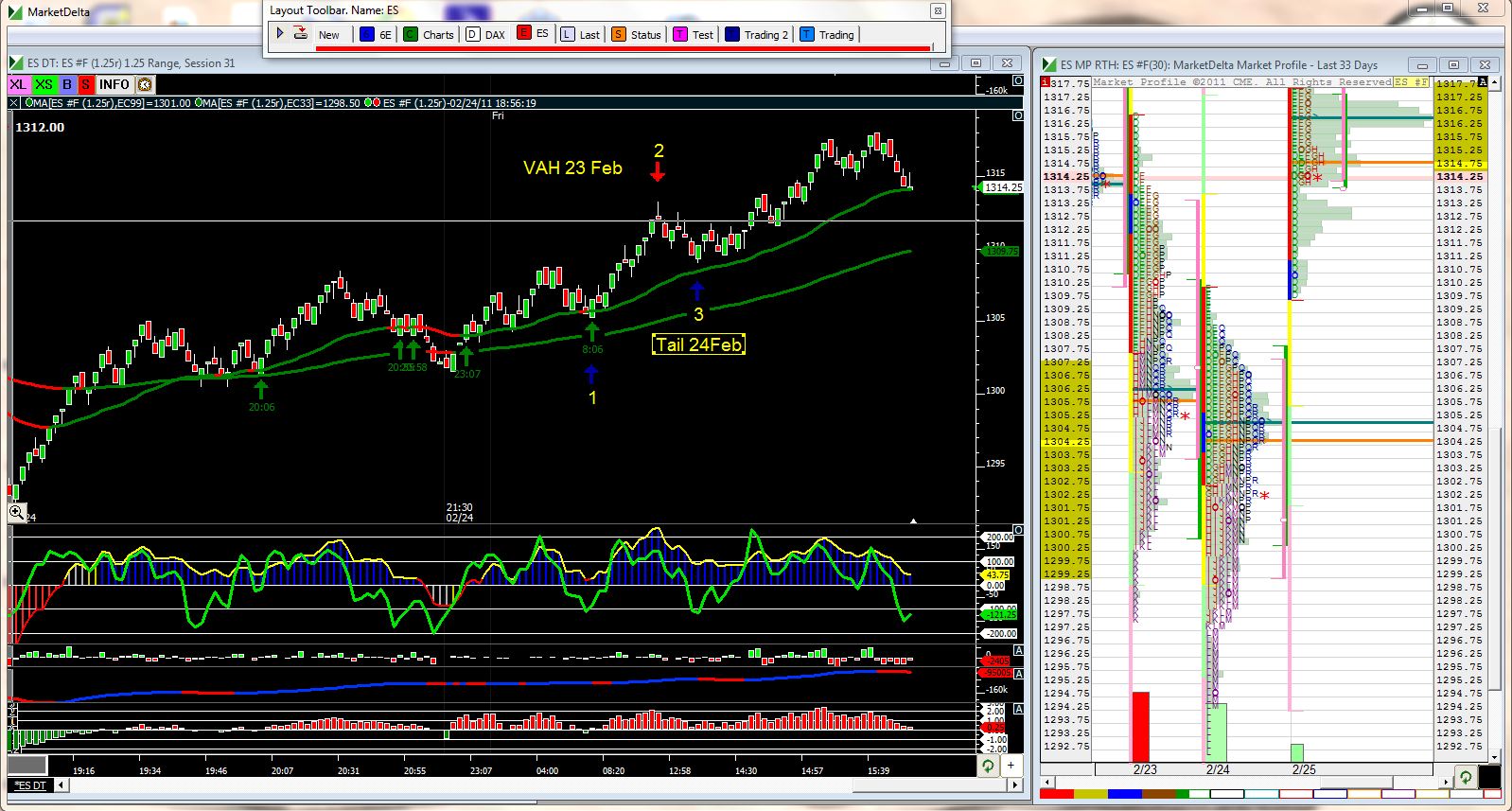
Task: Select the blue color swatch in profile
Action: click(1124, 794)
